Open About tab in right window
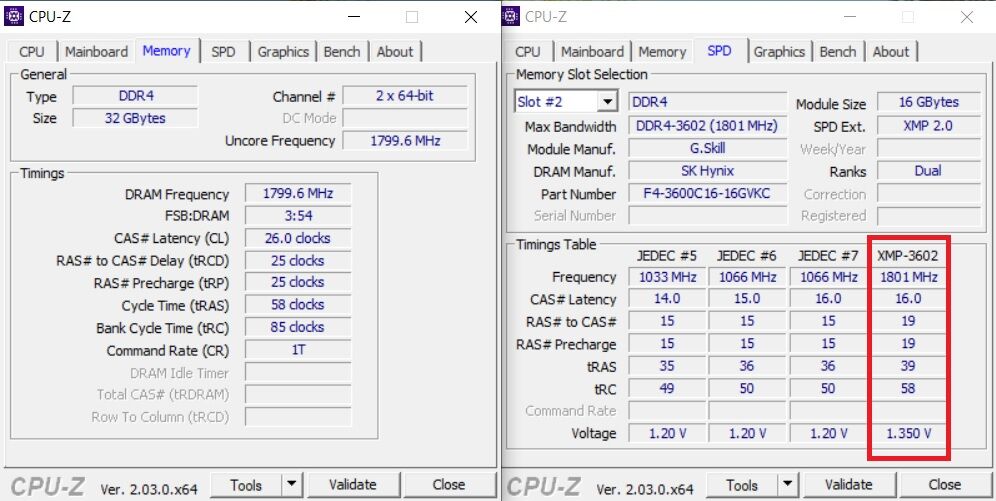The image size is (996, 501). pos(891,51)
